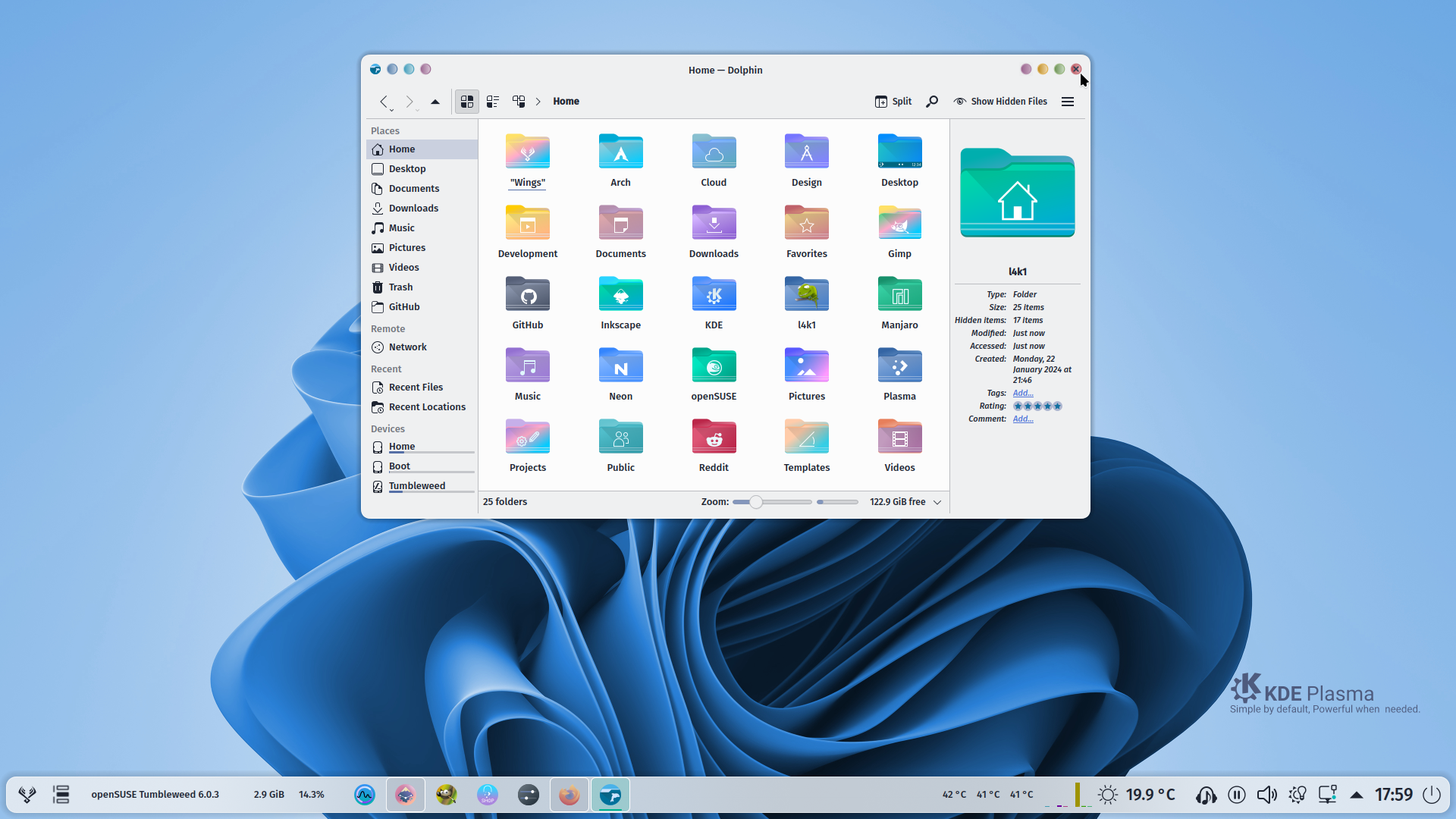
Task: Open Pictures in Places sidebar
Action: pos(422,248)
